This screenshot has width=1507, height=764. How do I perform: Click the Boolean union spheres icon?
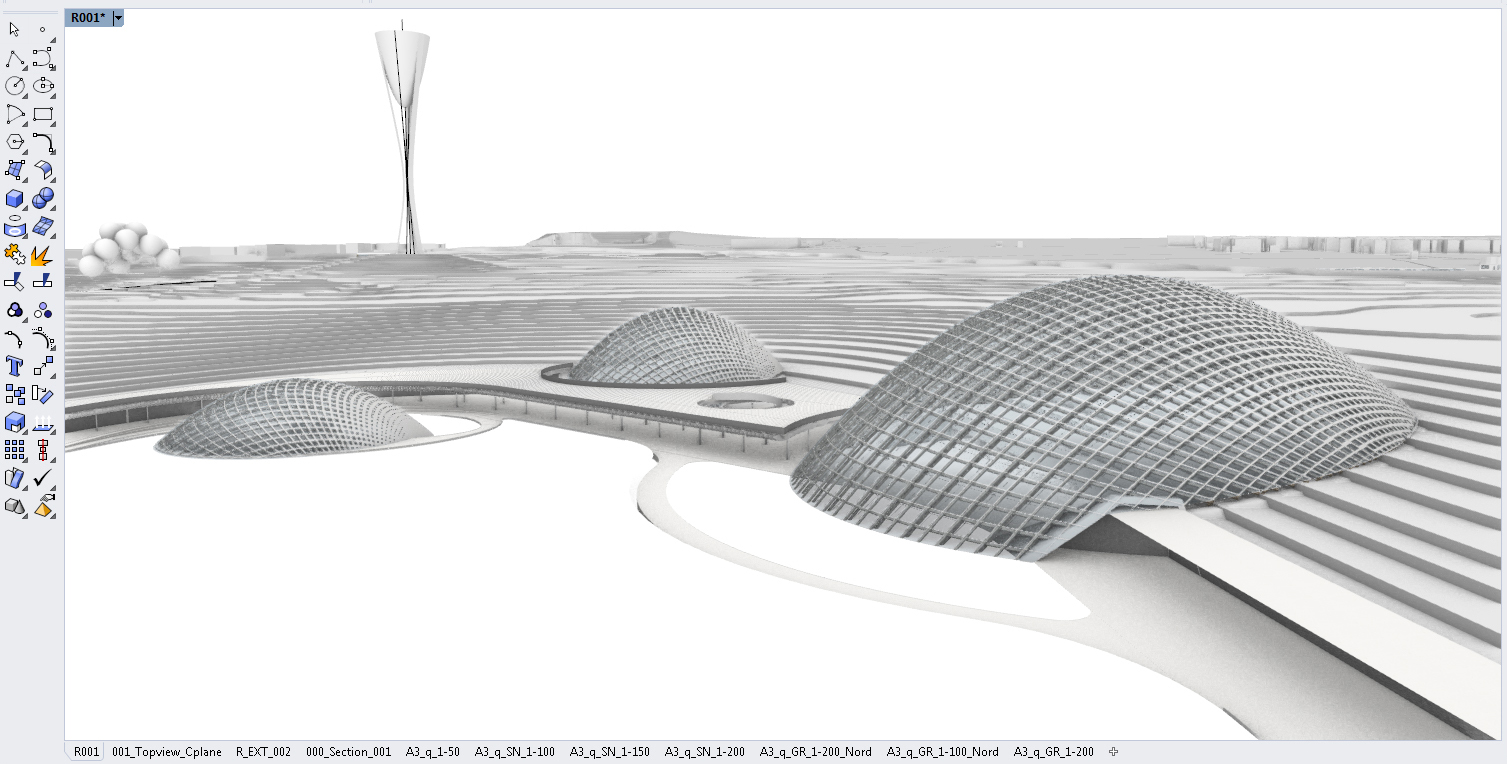pos(42,198)
